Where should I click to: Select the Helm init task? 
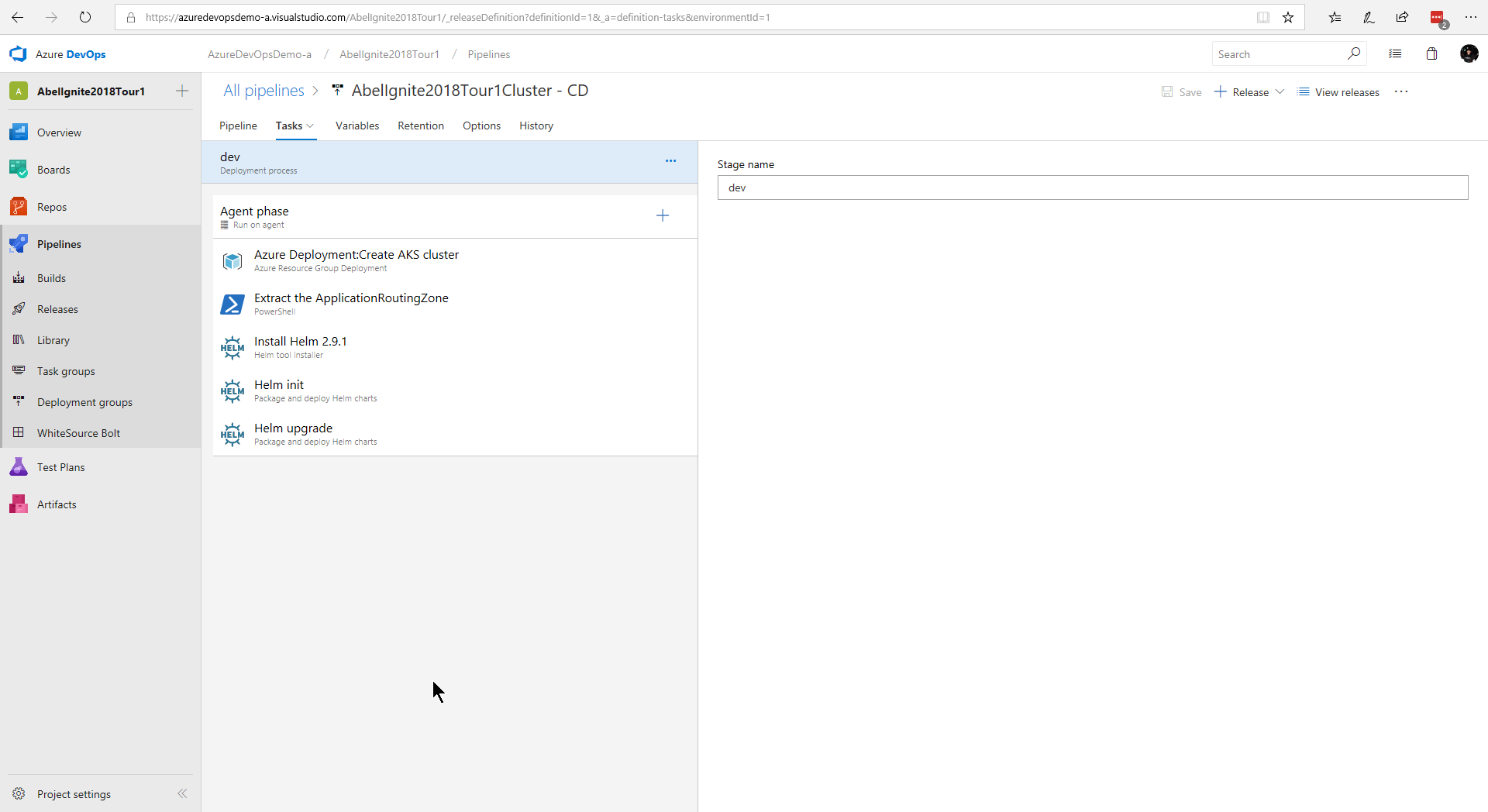point(455,391)
